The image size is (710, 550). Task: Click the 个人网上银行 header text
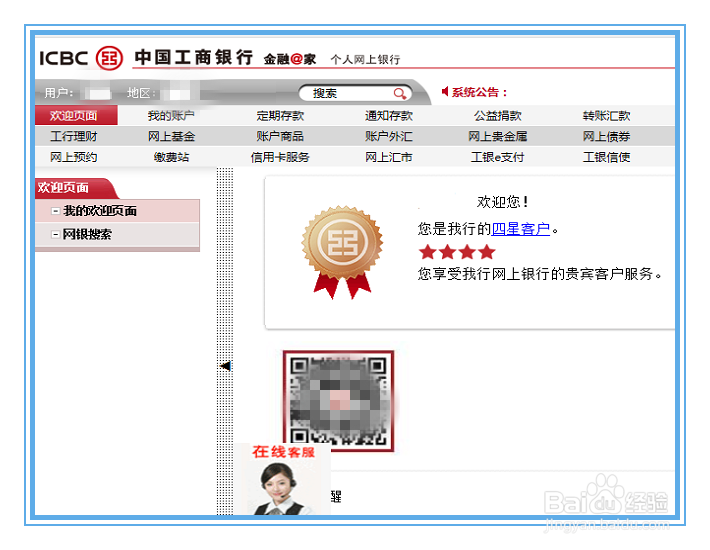click(365, 60)
